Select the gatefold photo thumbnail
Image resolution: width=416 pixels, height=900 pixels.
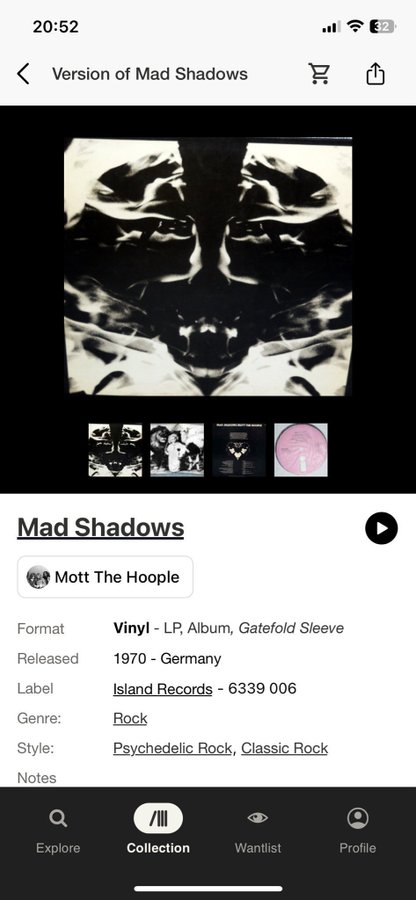coord(177,450)
